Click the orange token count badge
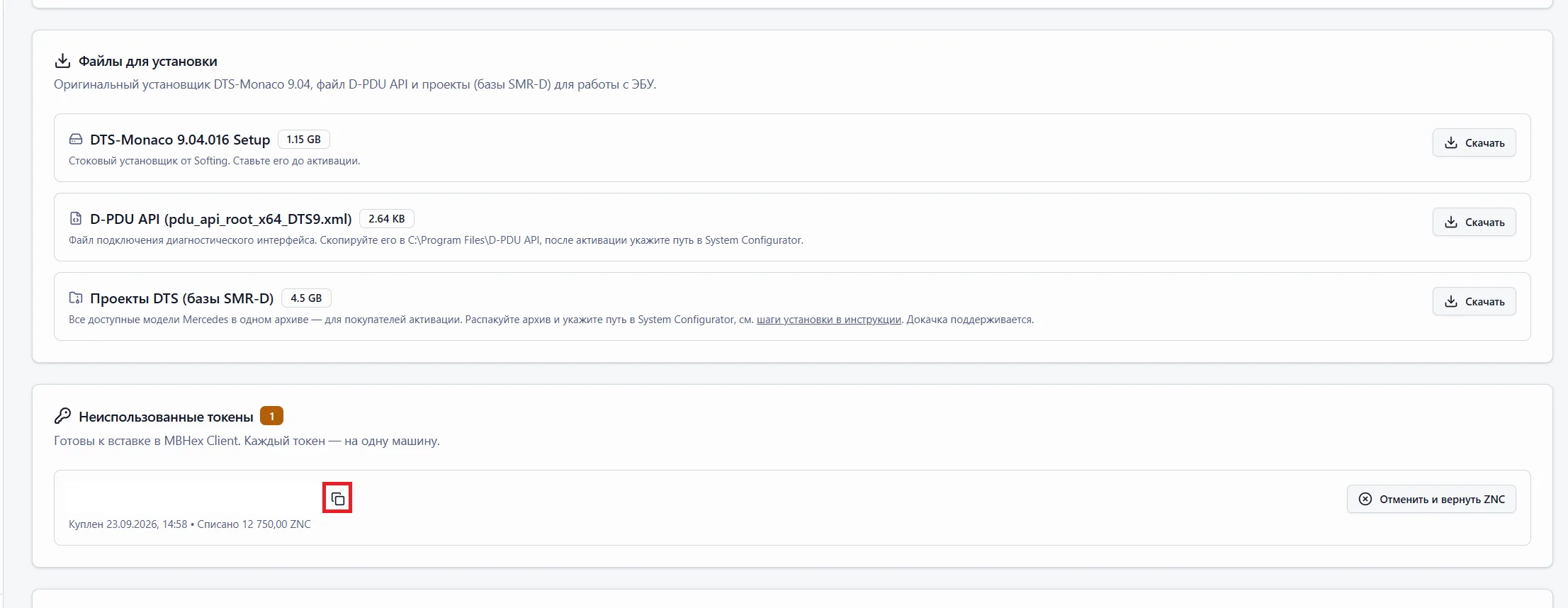Image resolution: width=1568 pixels, height=608 pixels. [x=271, y=416]
